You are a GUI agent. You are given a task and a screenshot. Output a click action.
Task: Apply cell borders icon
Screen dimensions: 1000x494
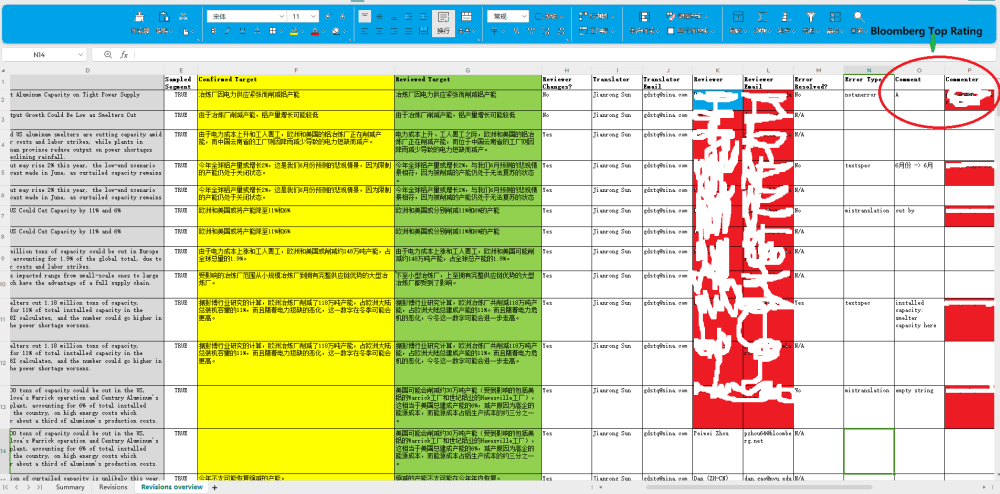click(x=272, y=31)
